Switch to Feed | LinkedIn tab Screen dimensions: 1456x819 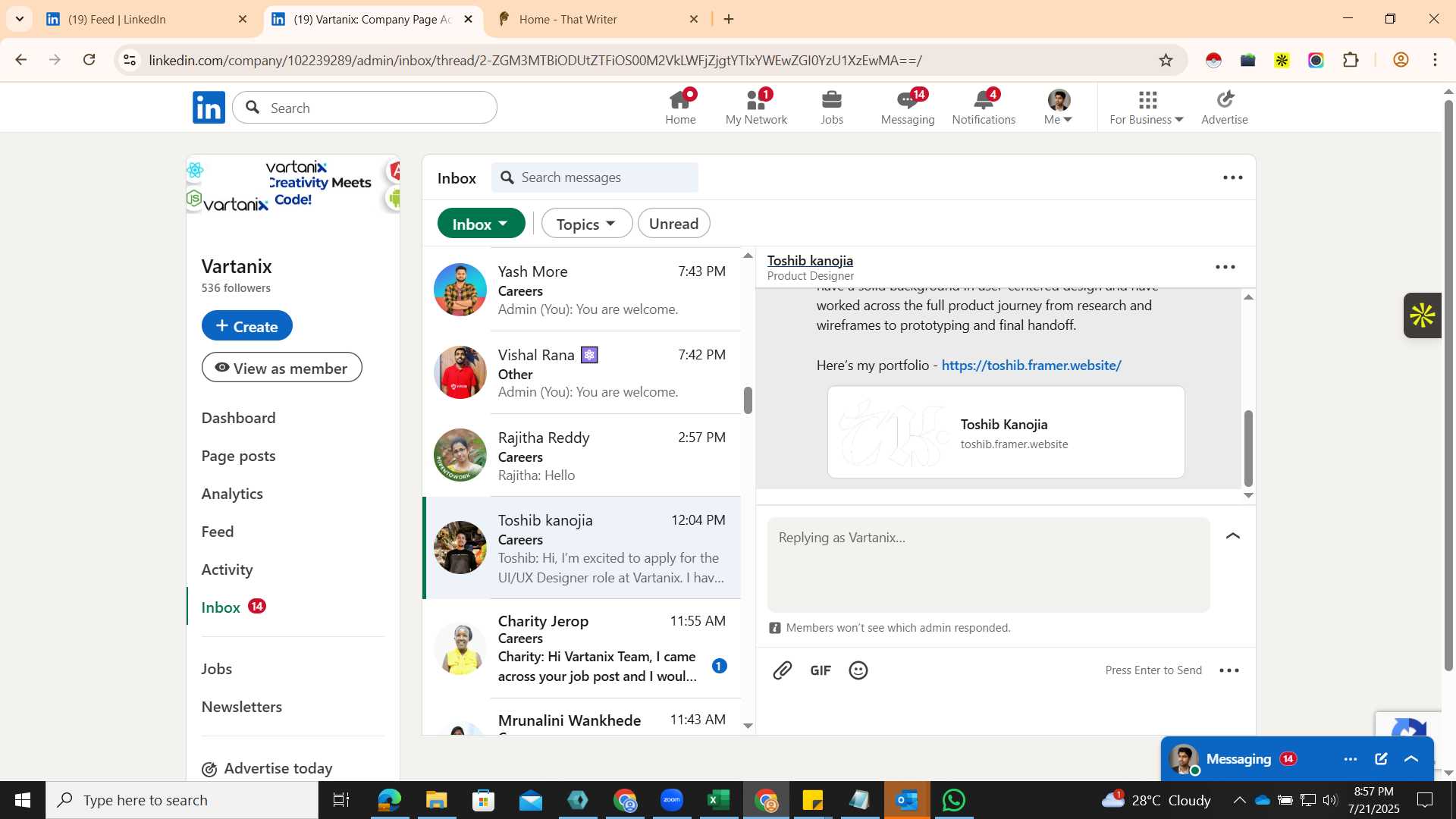pos(148,19)
